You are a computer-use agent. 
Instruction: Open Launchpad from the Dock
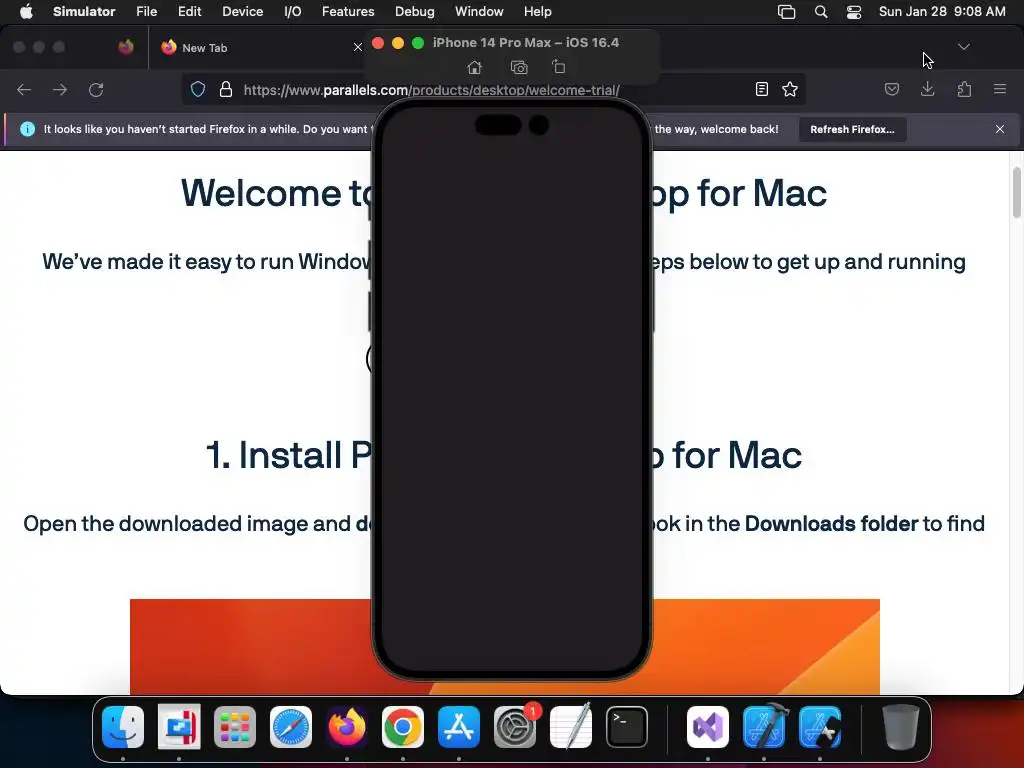pos(235,727)
